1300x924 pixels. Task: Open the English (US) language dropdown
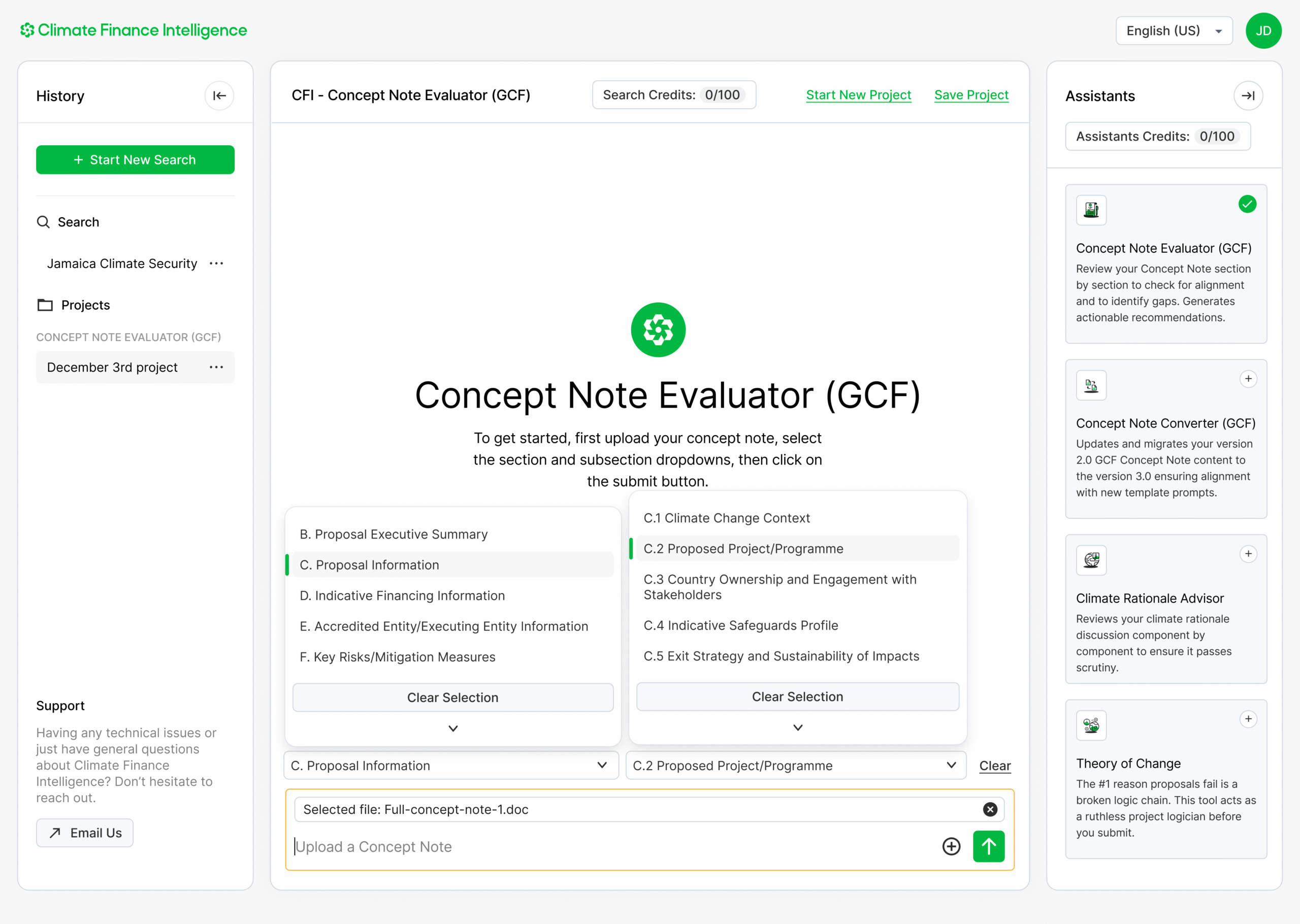pos(1174,31)
